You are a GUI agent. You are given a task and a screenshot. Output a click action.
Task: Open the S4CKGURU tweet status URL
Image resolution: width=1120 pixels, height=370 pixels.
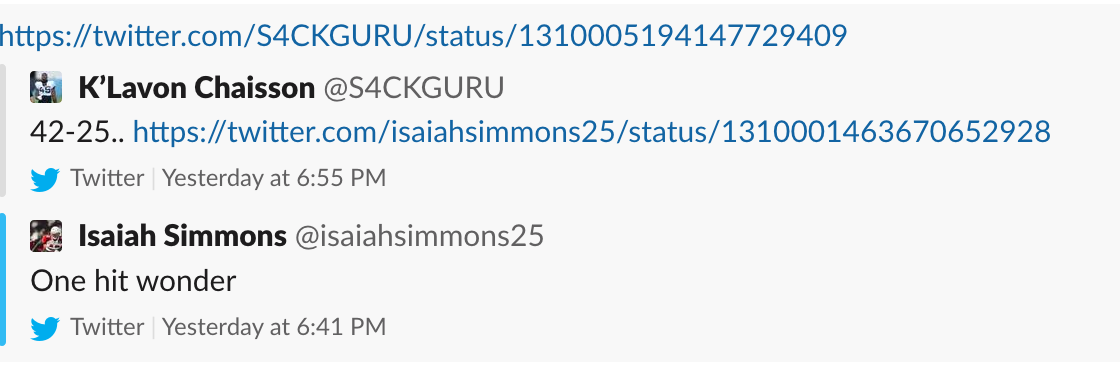point(424,36)
